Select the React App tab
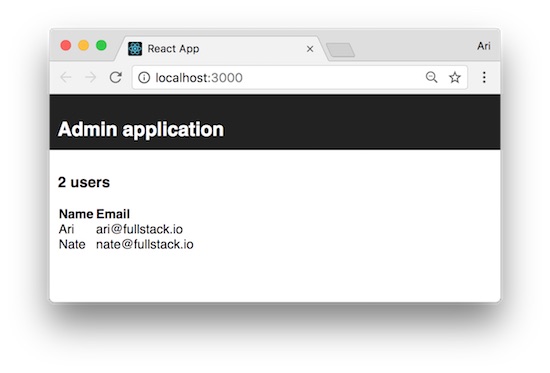Viewport: 550px width, 373px height. click(x=222, y=48)
